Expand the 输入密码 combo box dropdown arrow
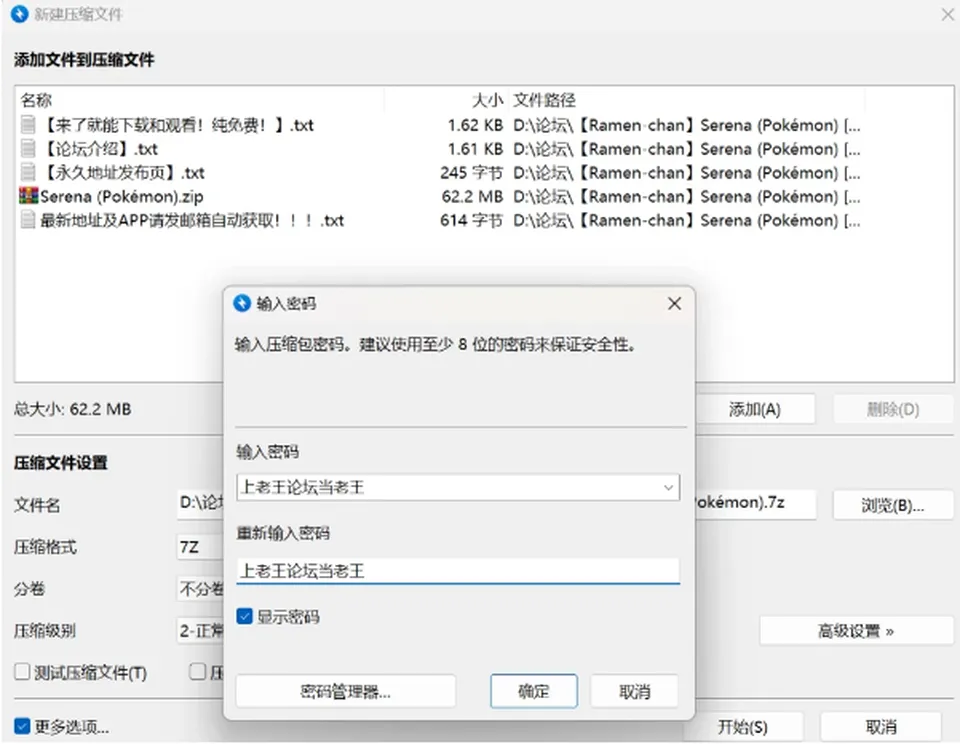 point(668,487)
